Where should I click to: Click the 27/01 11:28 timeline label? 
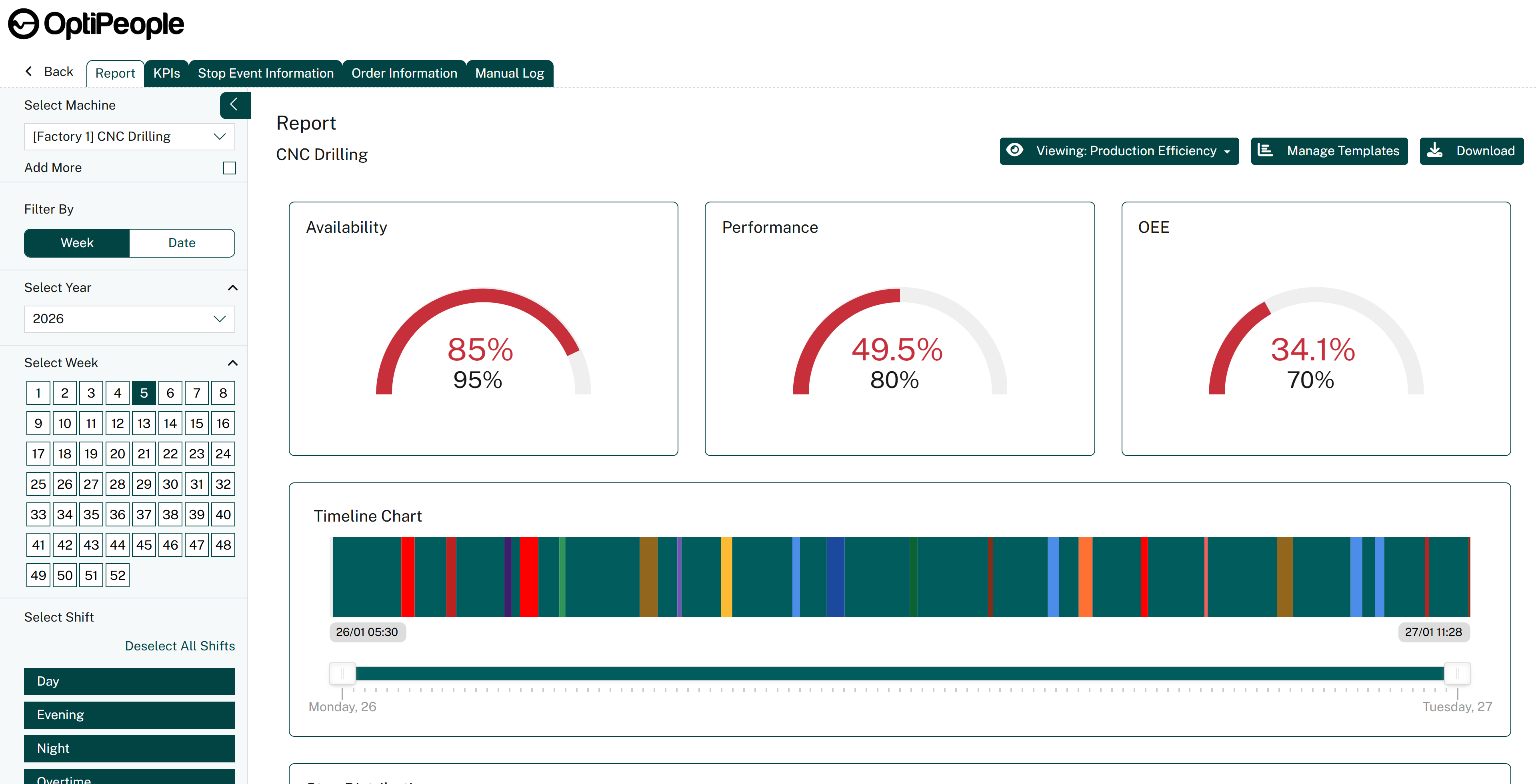(x=1434, y=632)
